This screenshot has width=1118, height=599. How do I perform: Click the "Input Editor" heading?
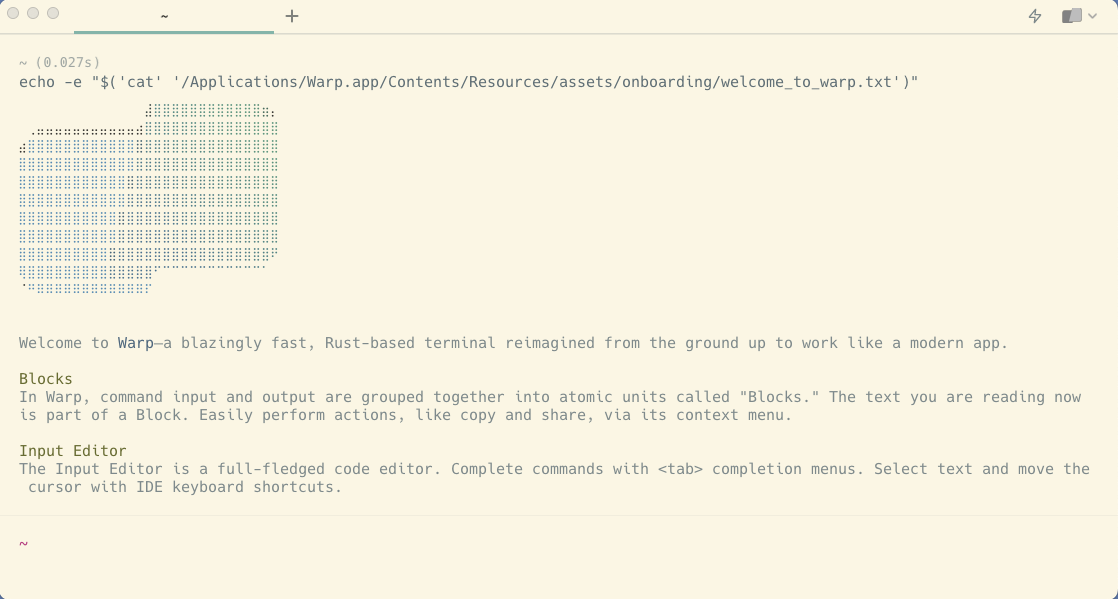(73, 451)
